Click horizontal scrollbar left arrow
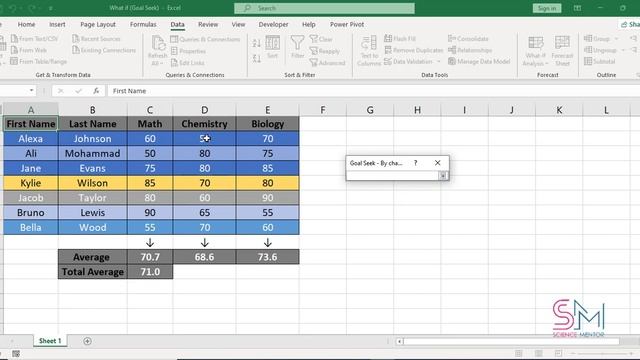 click(x=400, y=341)
